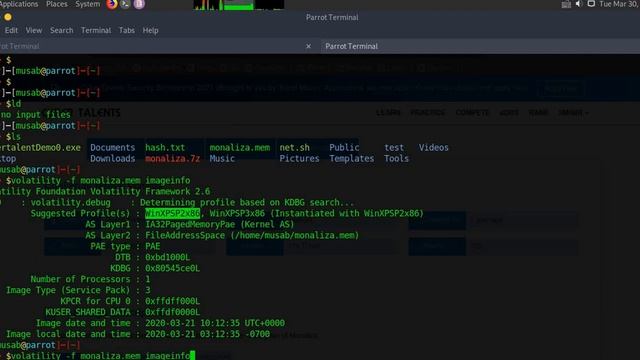Click the Videos directory name
640x360 pixels.
click(433, 147)
